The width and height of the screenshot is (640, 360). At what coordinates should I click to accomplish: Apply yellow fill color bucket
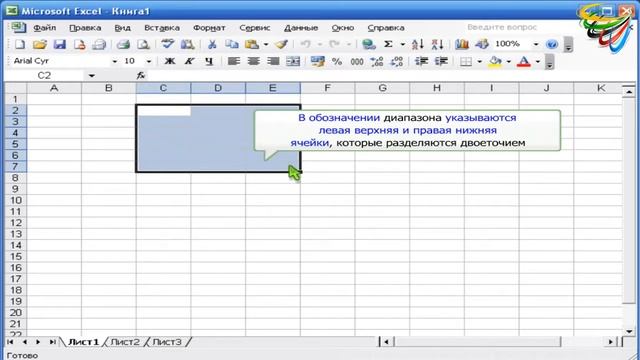pos(495,62)
